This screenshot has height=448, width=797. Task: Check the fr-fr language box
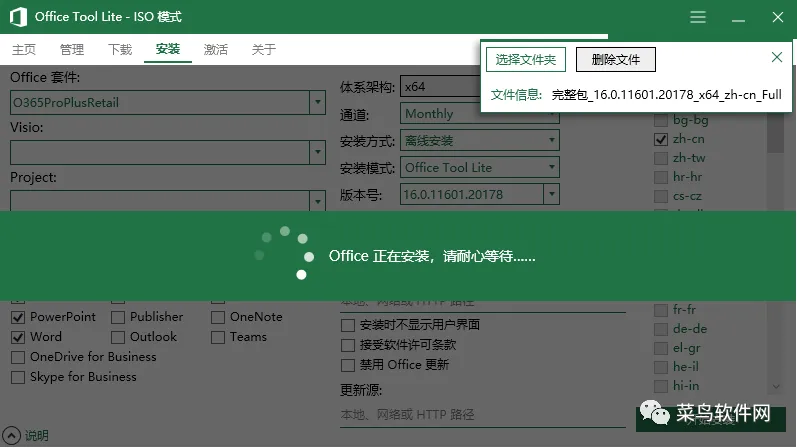pyautogui.click(x=661, y=310)
